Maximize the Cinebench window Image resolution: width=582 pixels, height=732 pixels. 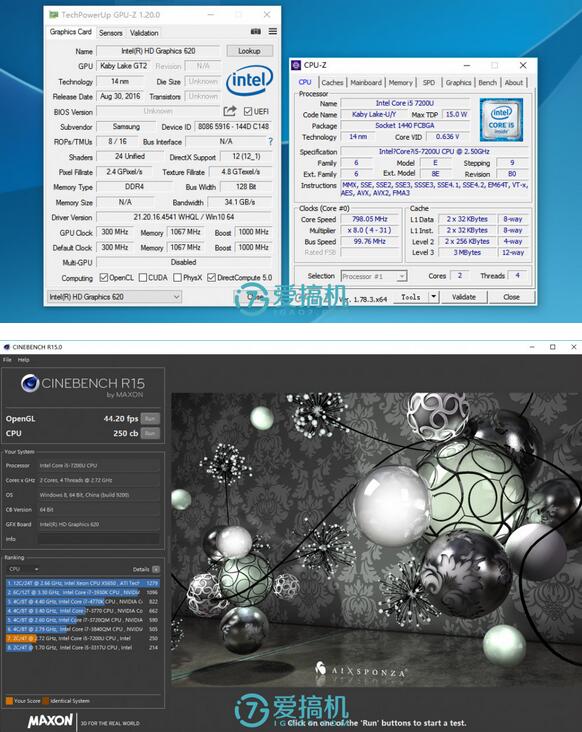[553, 347]
